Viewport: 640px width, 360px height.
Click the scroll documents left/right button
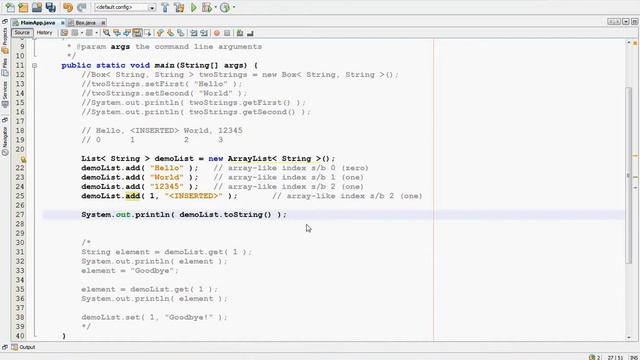[x=614, y=22]
